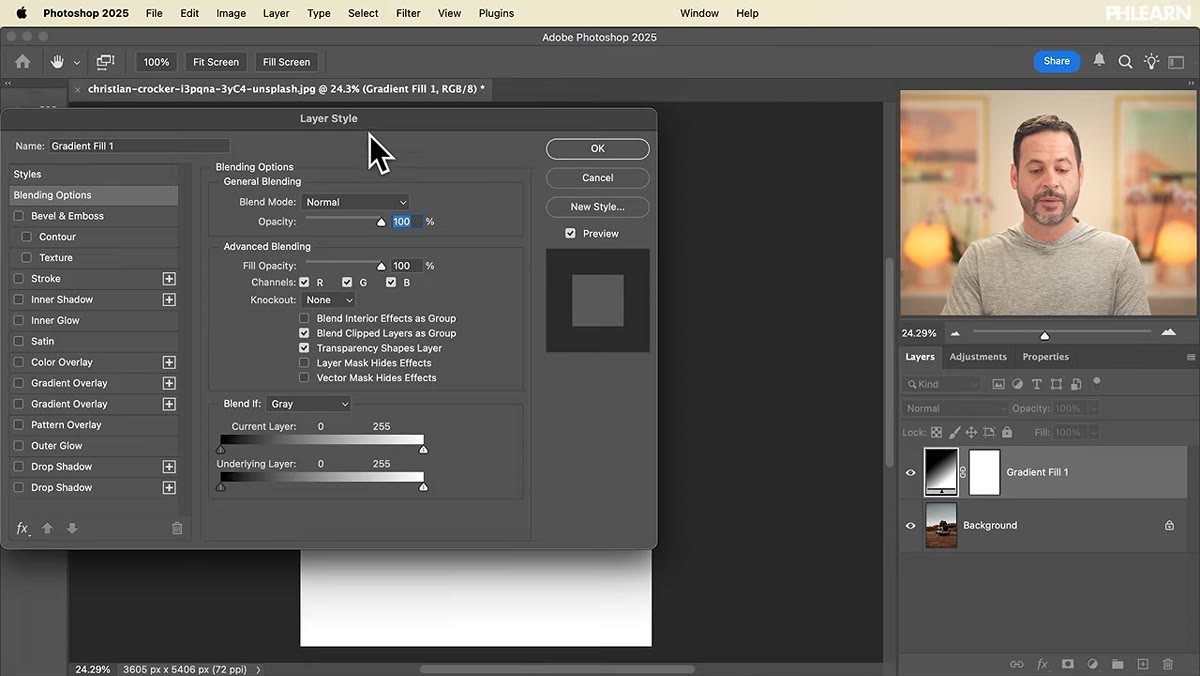The image size is (1200, 676).
Task: Open the Blend Mode dropdown in Layer Style
Action: 355,202
